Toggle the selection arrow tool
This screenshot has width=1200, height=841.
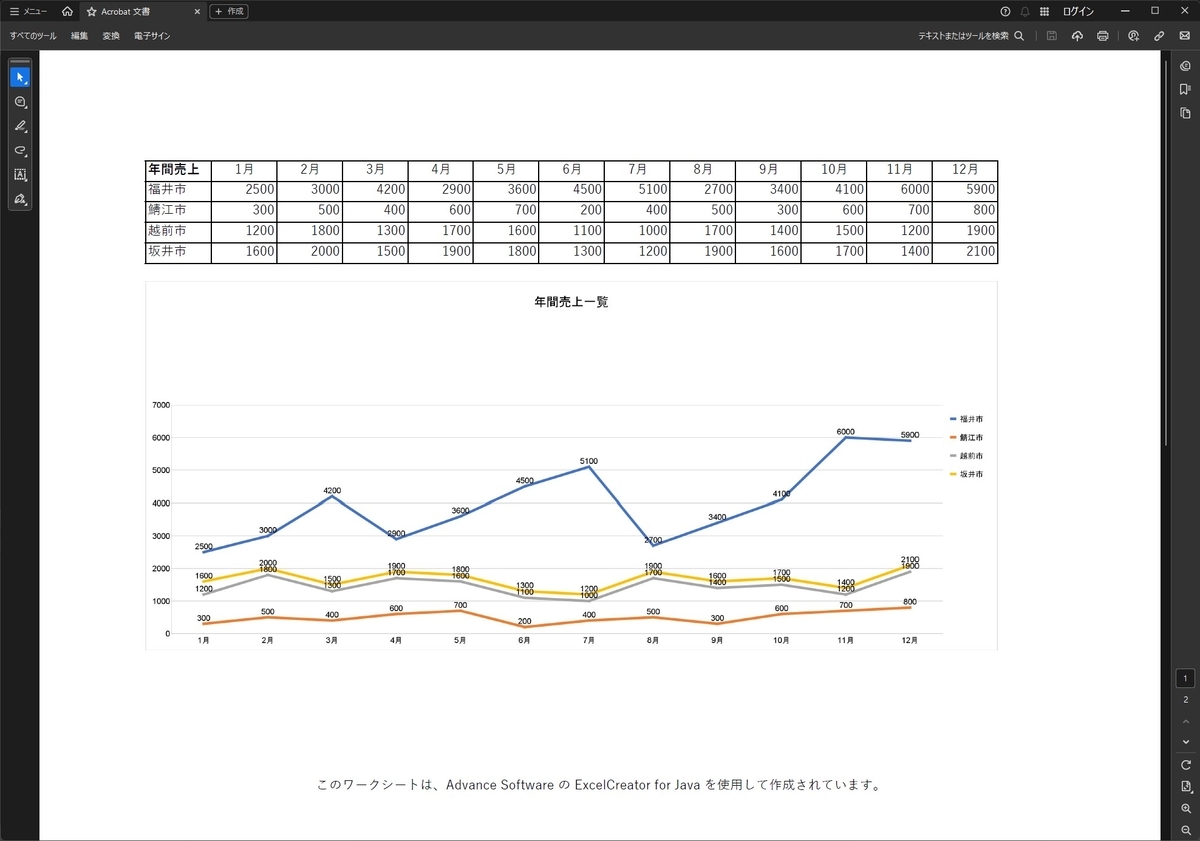click(19, 77)
